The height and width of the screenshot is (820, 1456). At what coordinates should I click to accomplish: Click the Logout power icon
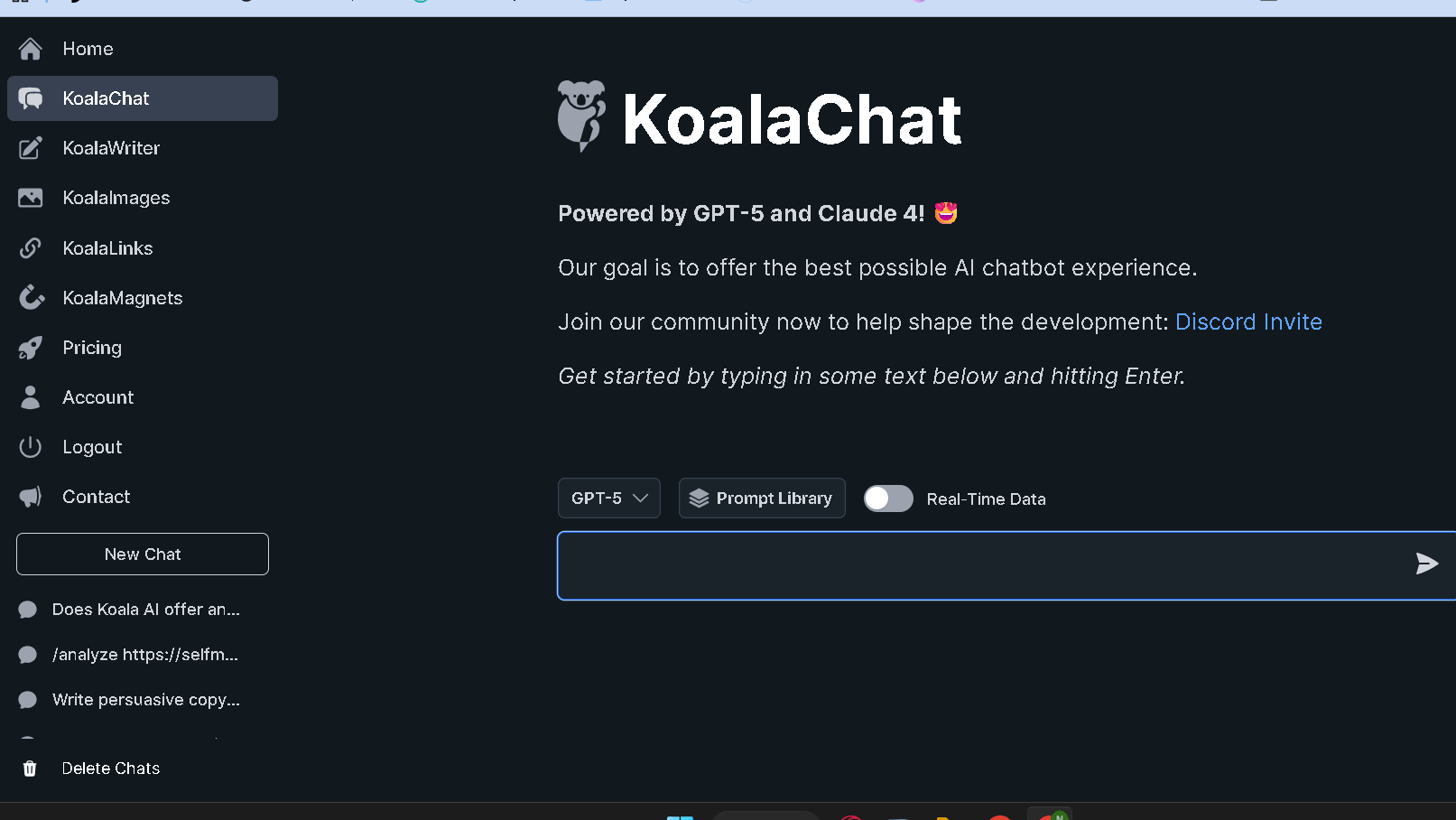pyautogui.click(x=30, y=446)
